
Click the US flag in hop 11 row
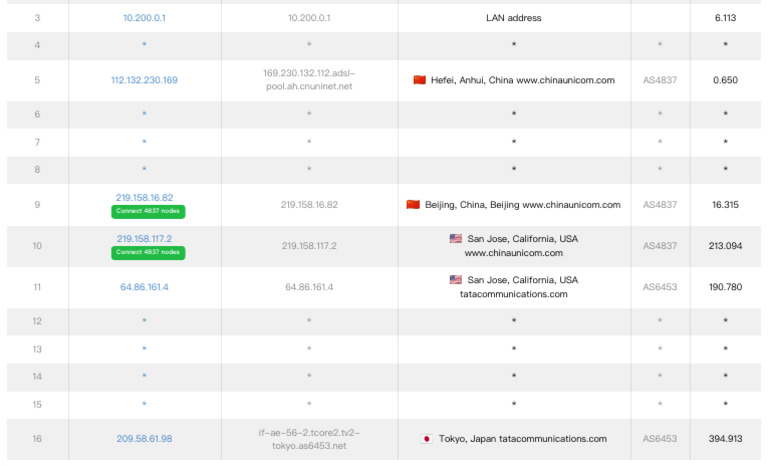456,281
